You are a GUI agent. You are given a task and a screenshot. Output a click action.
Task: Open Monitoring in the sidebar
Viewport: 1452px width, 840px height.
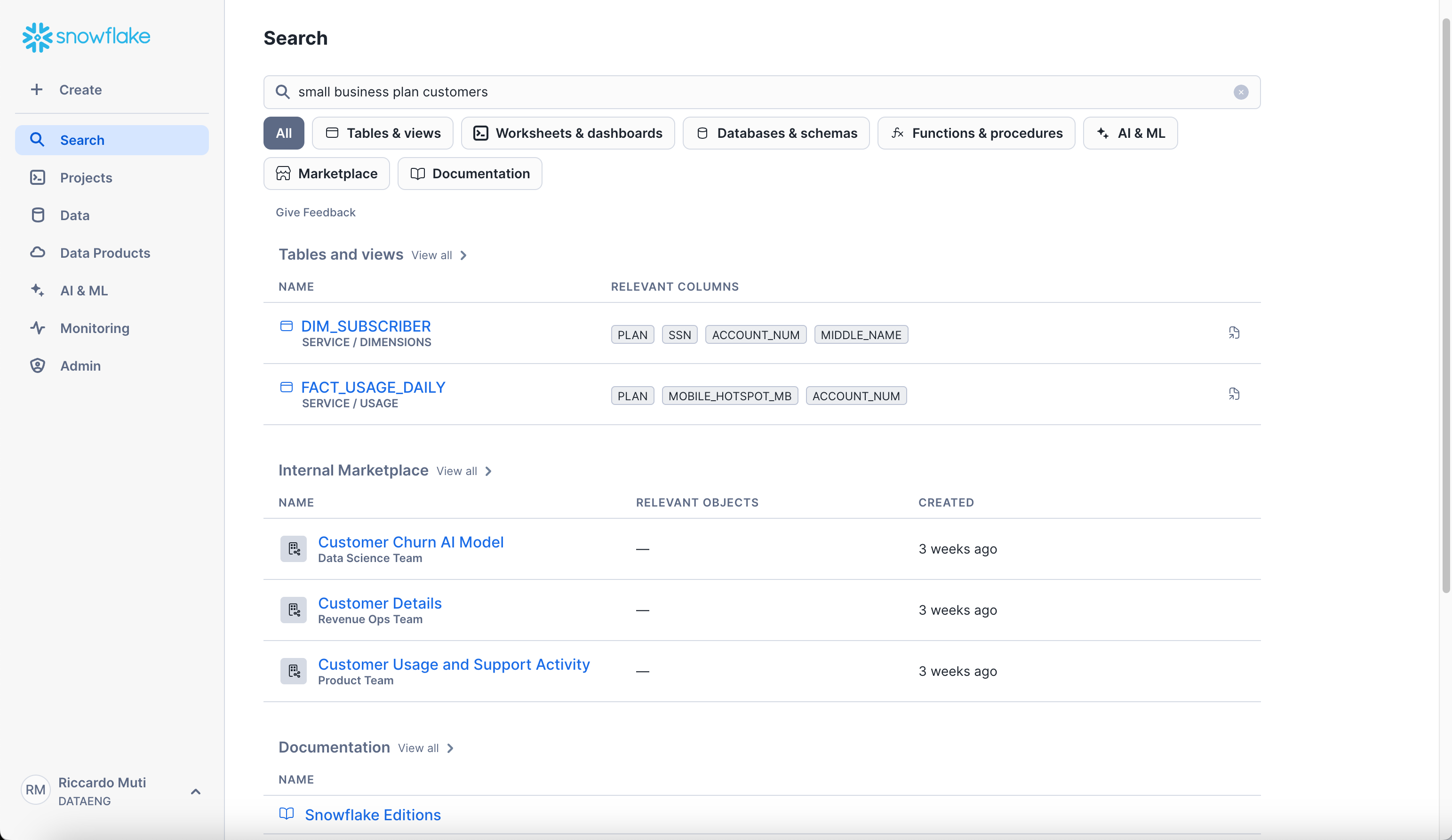[95, 328]
